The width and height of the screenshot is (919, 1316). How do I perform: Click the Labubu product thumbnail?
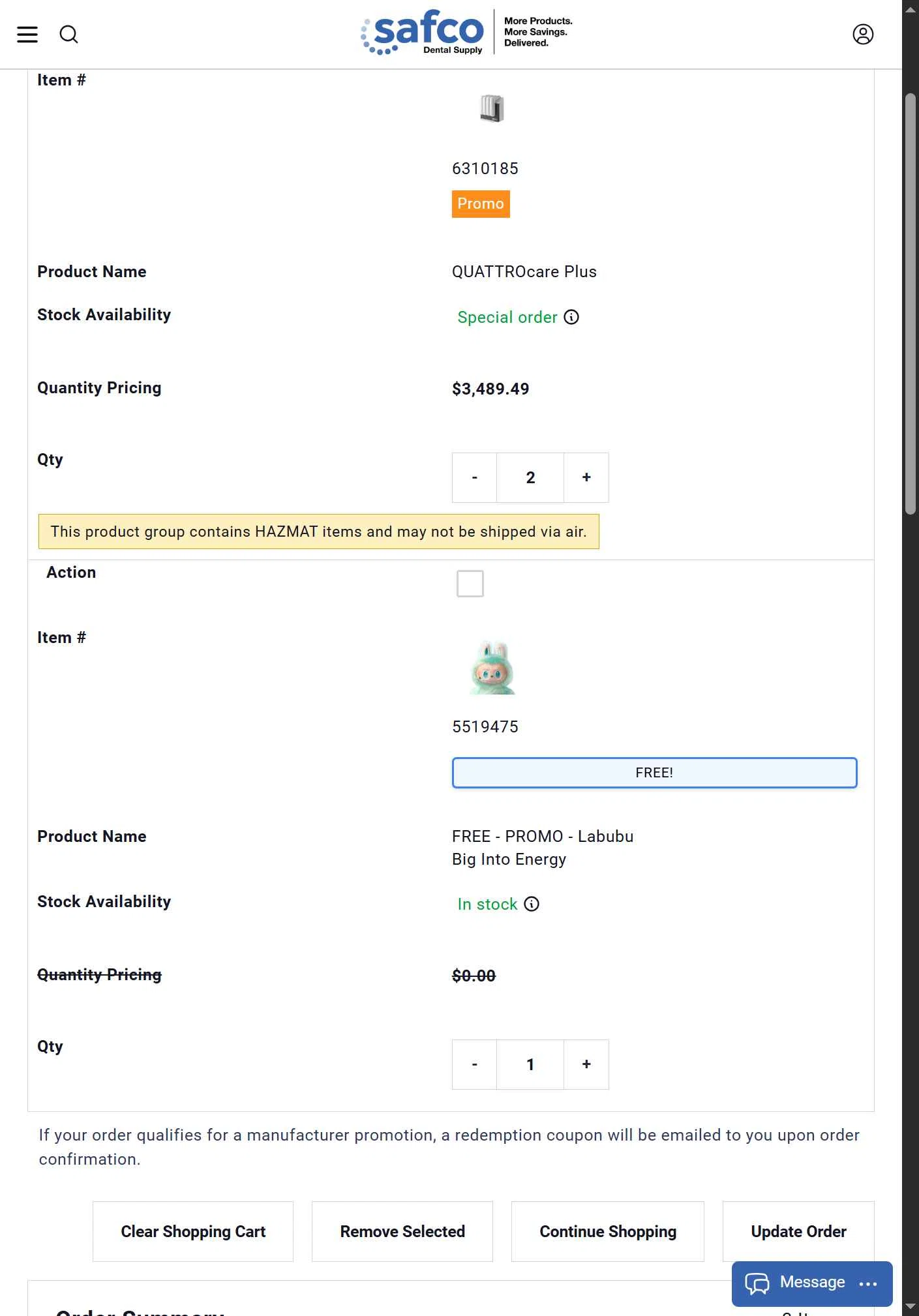point(492,667)
